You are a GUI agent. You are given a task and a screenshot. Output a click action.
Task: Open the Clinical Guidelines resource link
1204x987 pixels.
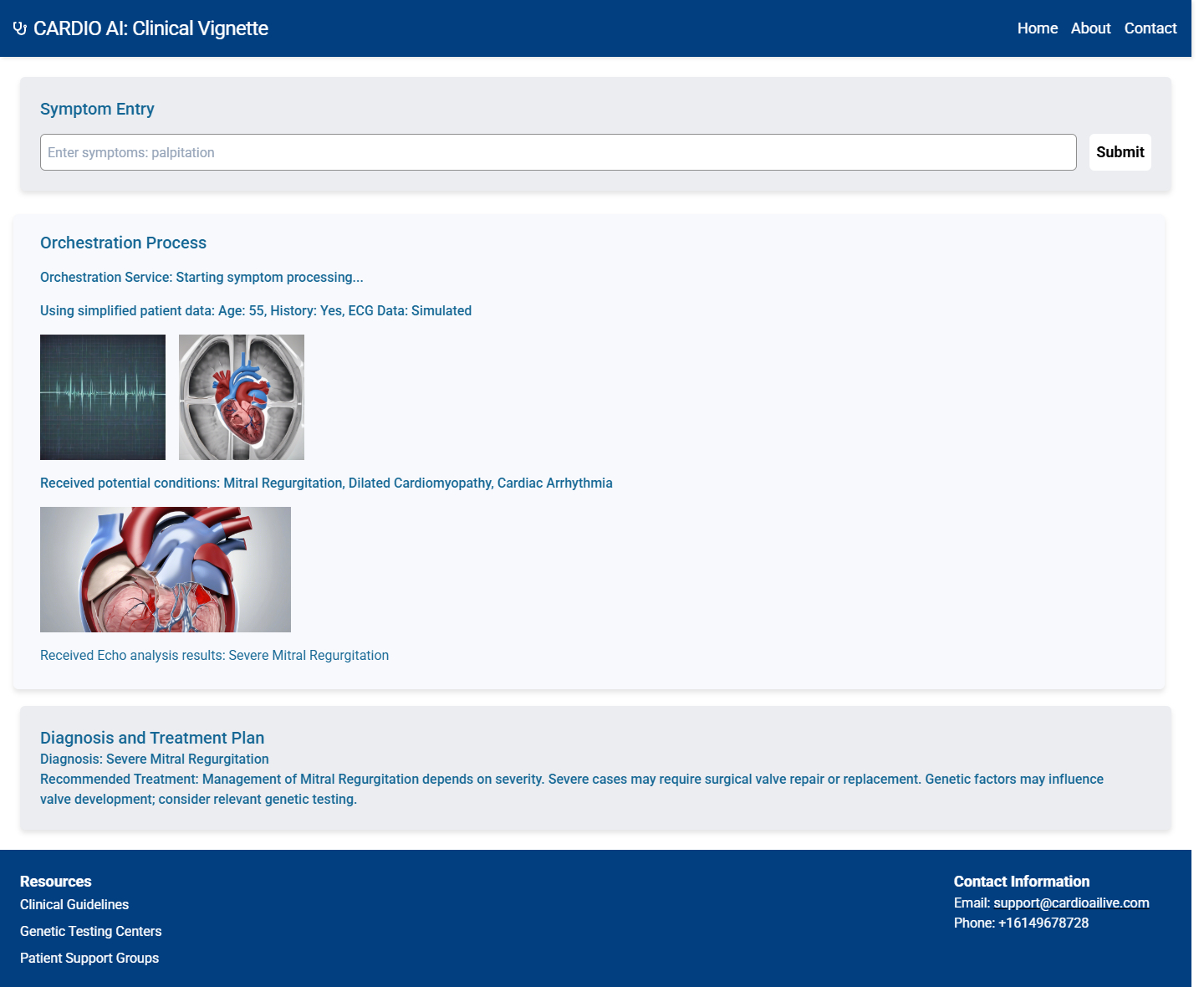click(x=74, y=904)
